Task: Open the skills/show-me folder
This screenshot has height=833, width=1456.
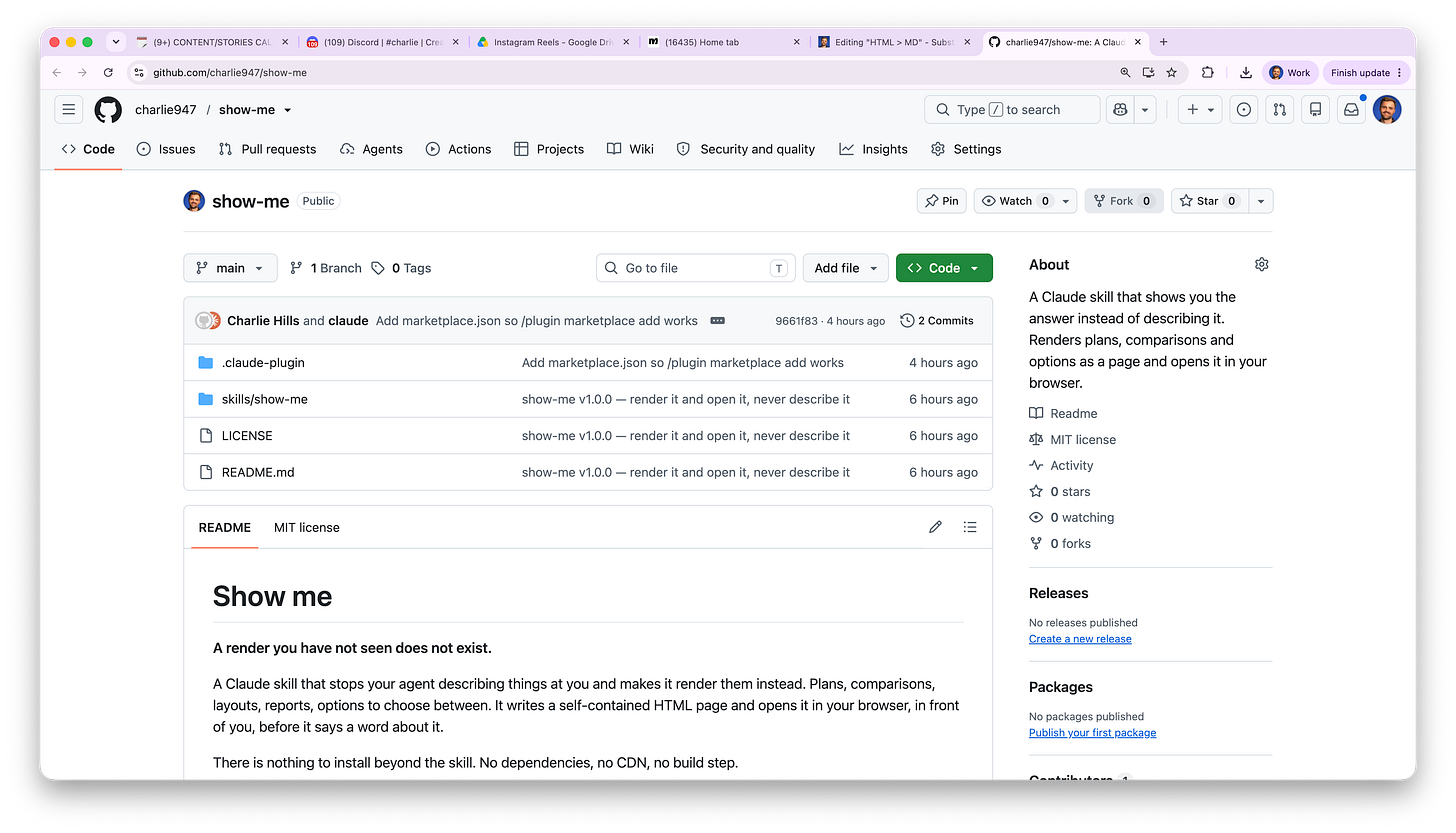Action: pos(265,399)
